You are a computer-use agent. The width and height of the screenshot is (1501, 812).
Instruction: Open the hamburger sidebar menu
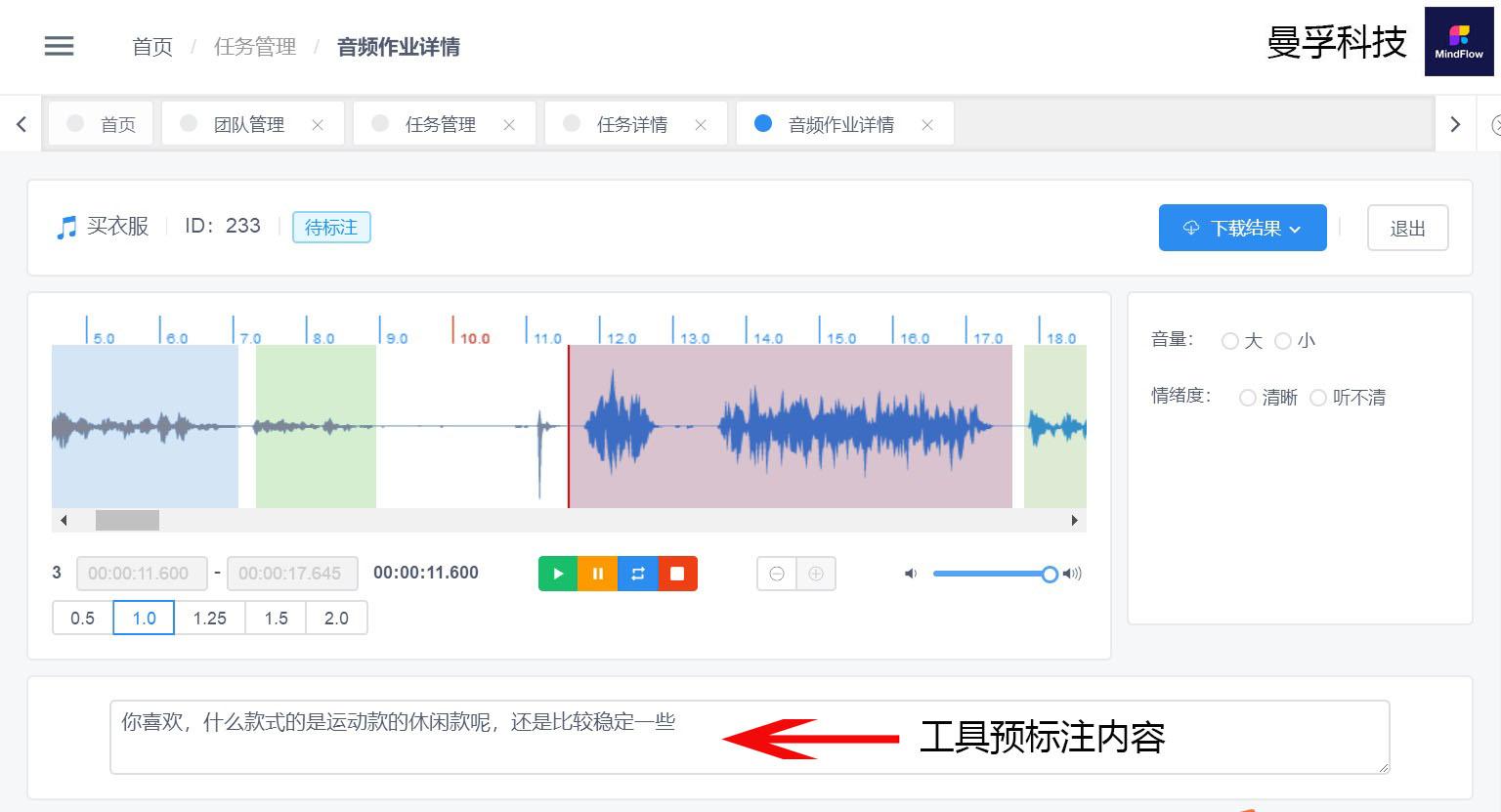(59, 46)
